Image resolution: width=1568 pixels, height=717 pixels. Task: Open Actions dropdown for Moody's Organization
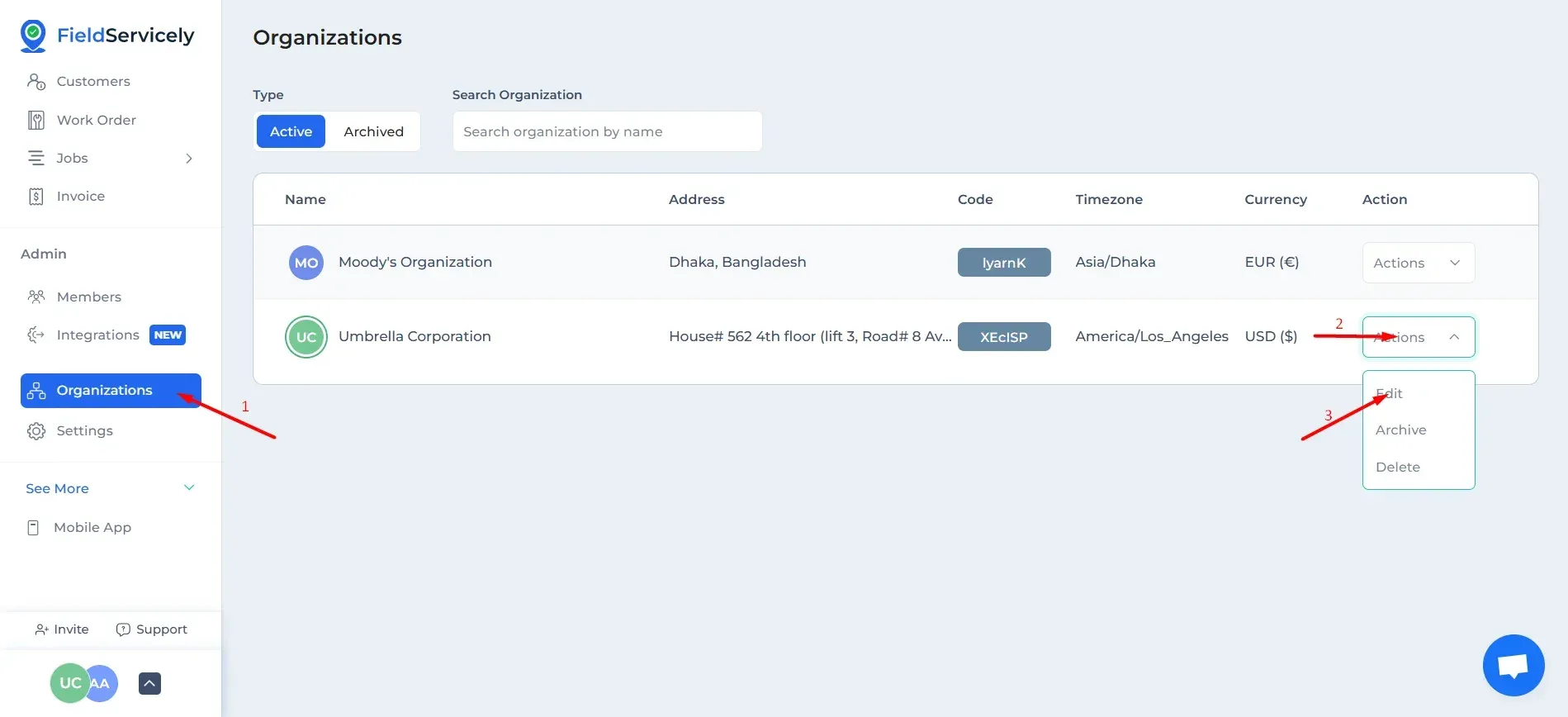[1417, 263]
